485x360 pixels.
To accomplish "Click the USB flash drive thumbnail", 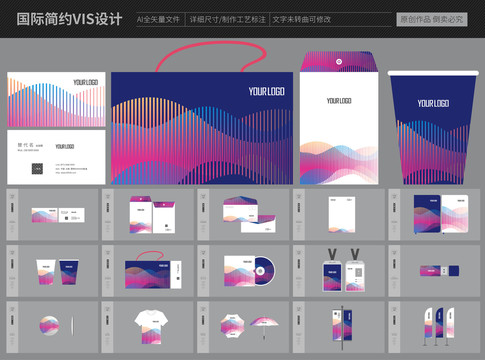I will [435, 271].
